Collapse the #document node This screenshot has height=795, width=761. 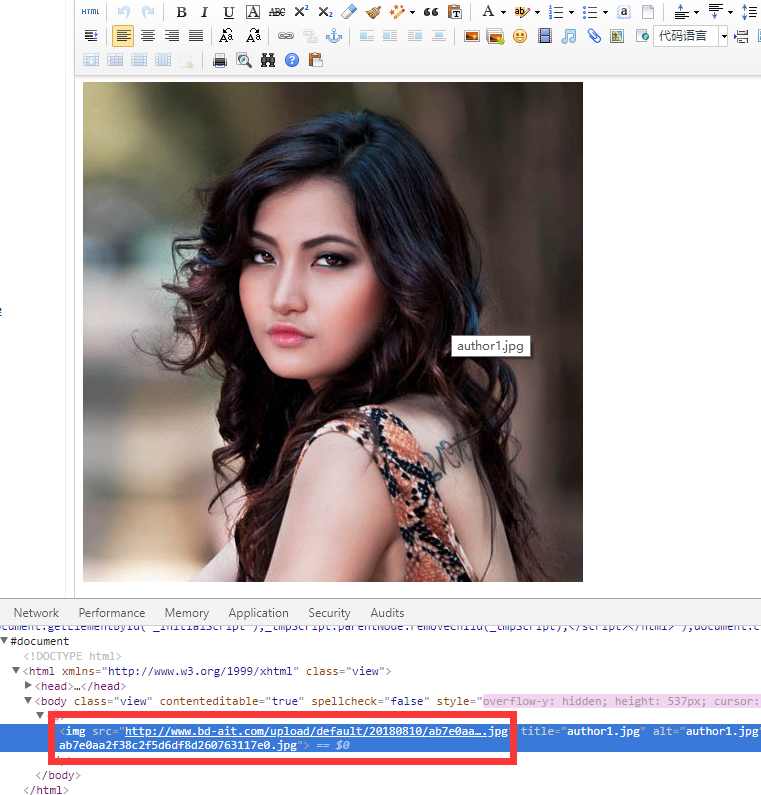pyautogui.click(x=4, y=640)
